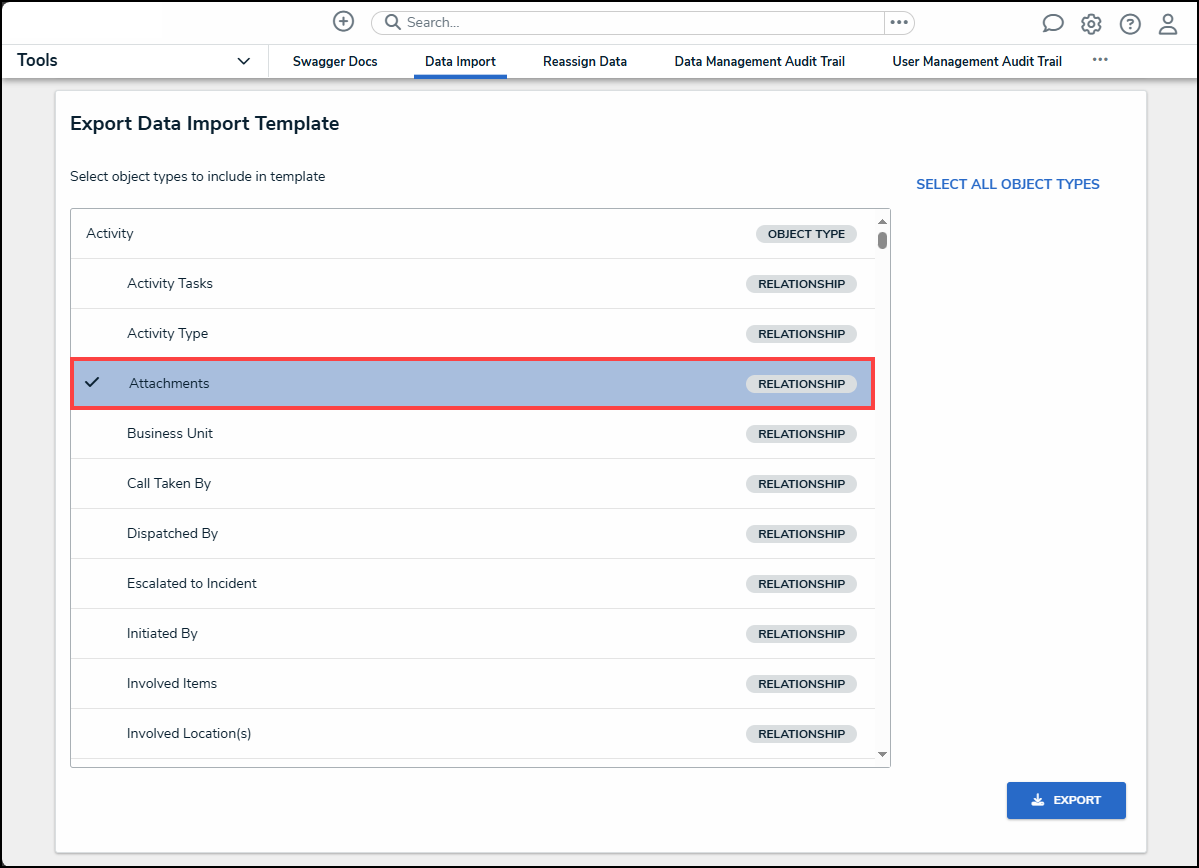Select the Activity object type row
This screenshot has width=1199, height=868.
click(472, 234)
